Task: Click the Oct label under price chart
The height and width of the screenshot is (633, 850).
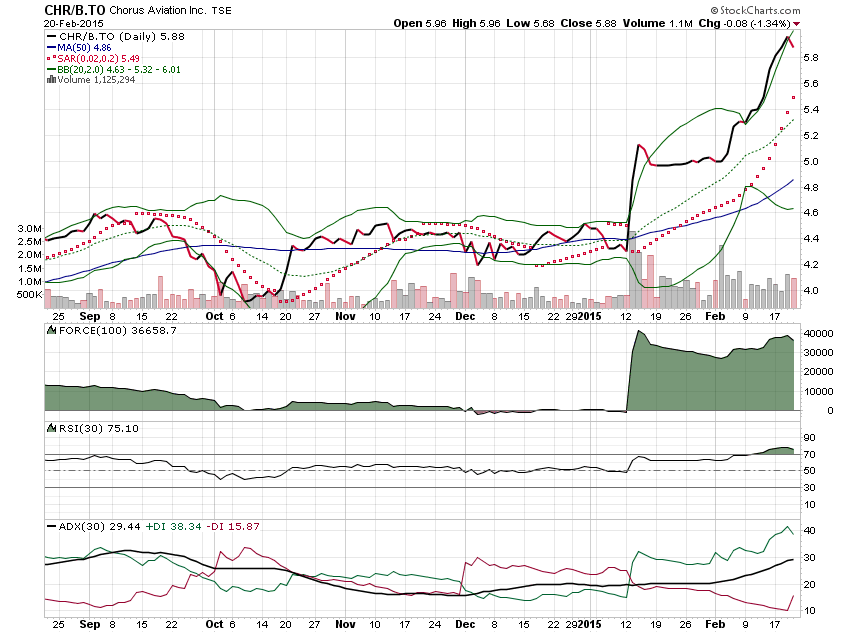Action: pos(215,316)
